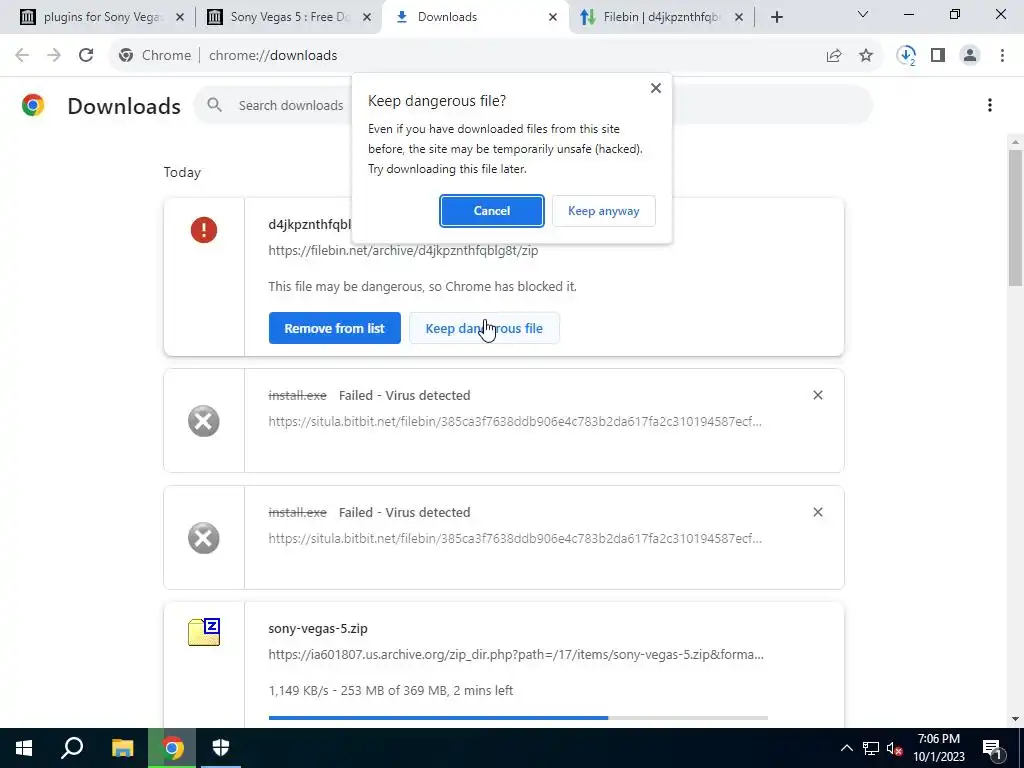The width and height of the screenshot is (1024, 768).
Task: Open the Downloads page more-actions menu
Action: click(989, 105)
